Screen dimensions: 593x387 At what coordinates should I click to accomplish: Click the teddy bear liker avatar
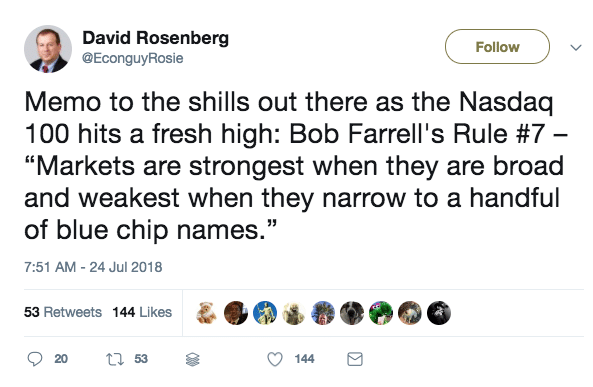(206, 313)
